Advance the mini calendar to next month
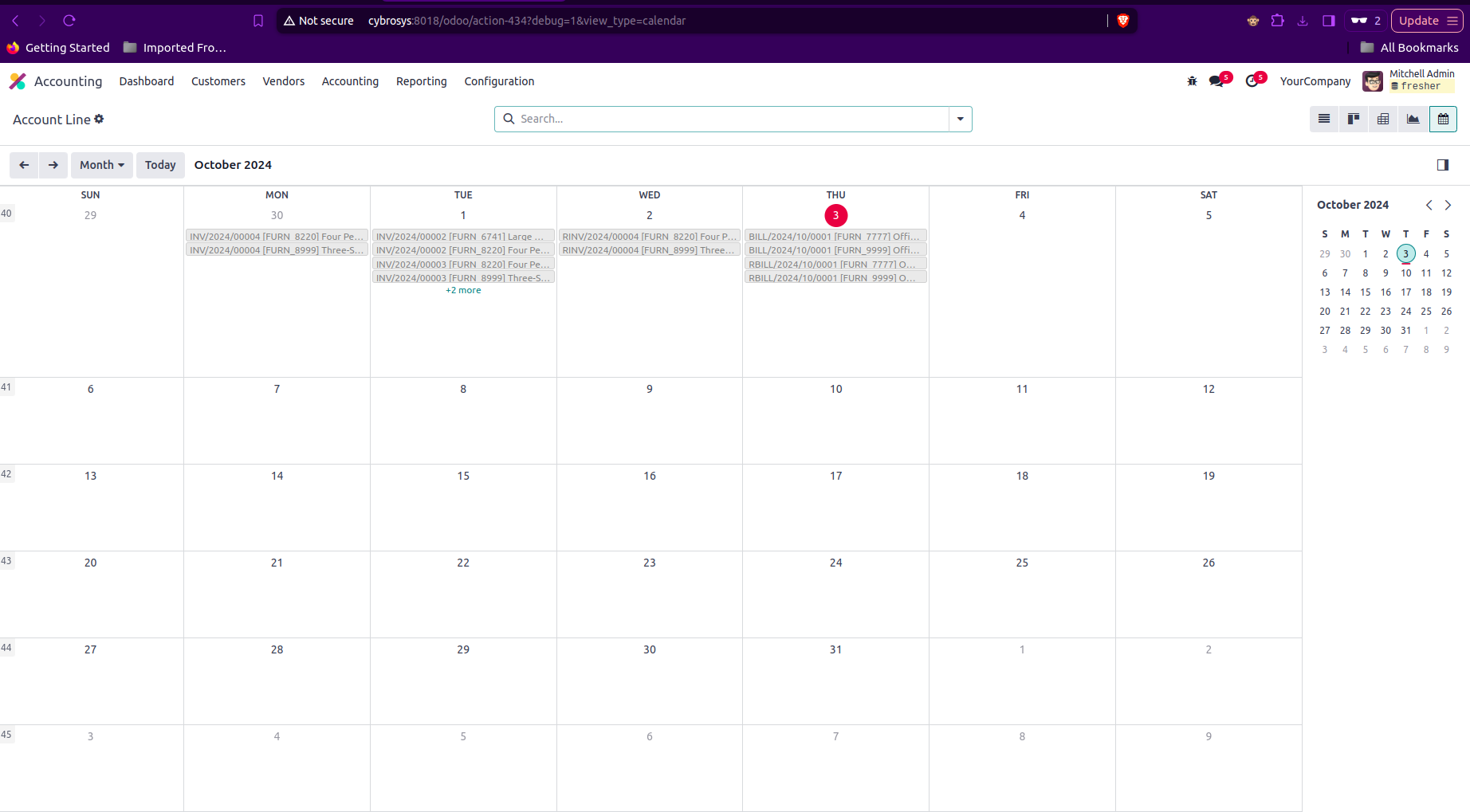The image size is (1470, 812). [1448, 205]
